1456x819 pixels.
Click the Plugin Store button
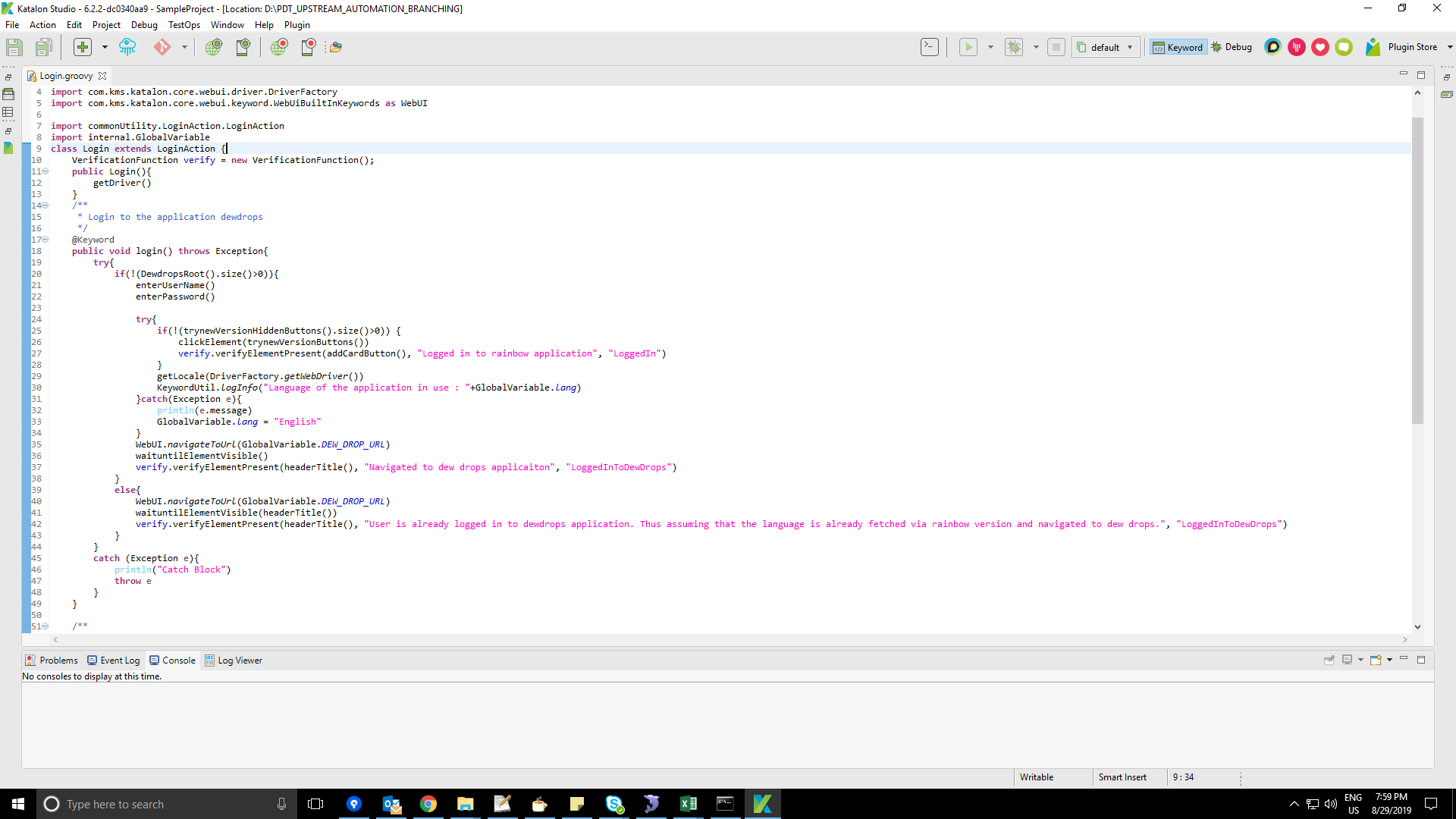1411,46
